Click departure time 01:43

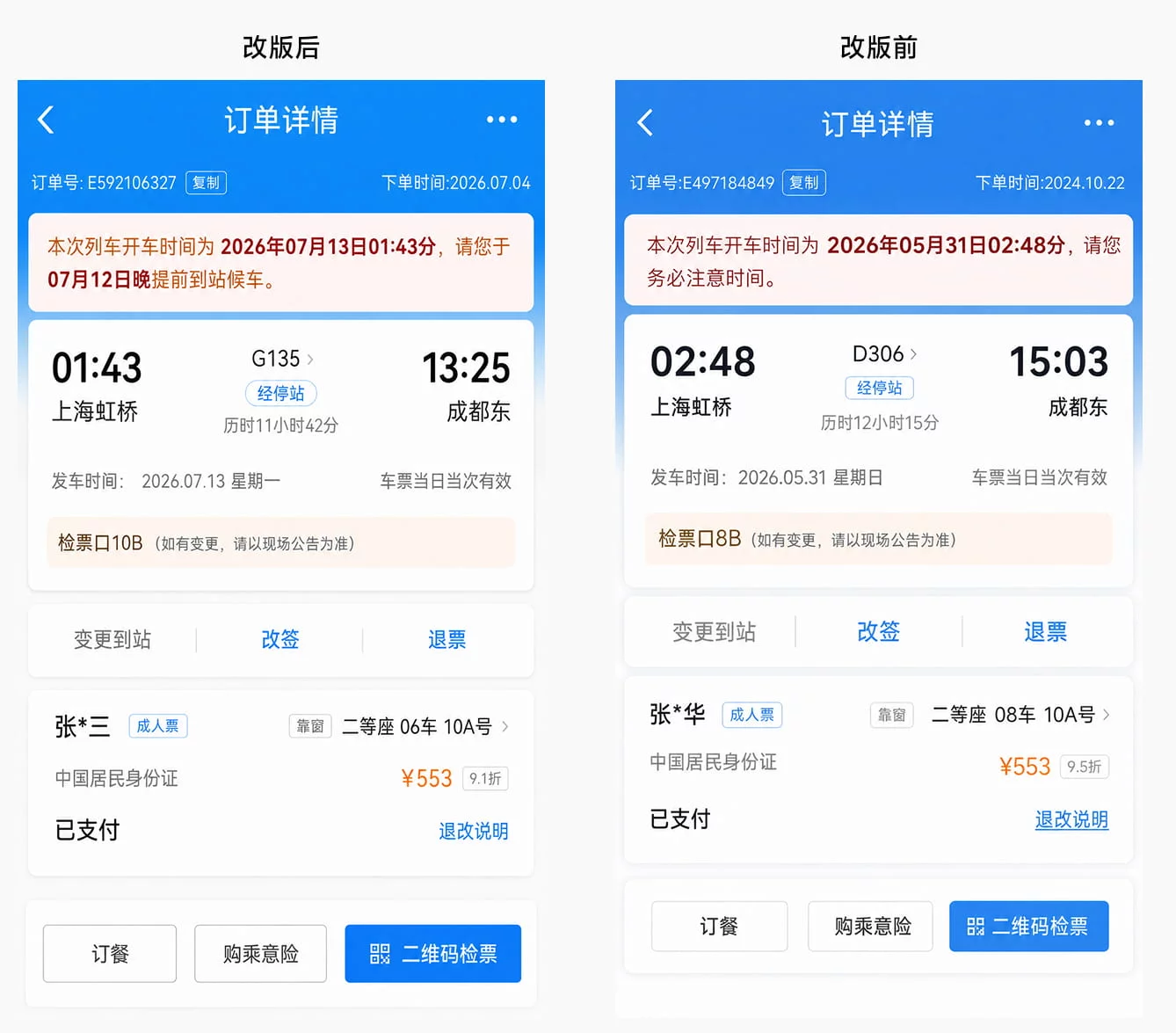(97, 367)
